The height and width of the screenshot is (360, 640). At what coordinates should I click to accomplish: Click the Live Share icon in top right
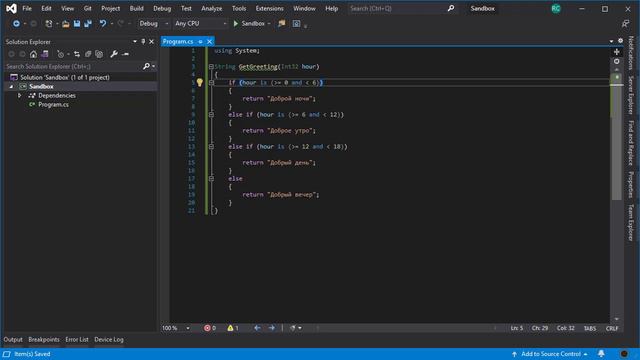click(626, 24)
